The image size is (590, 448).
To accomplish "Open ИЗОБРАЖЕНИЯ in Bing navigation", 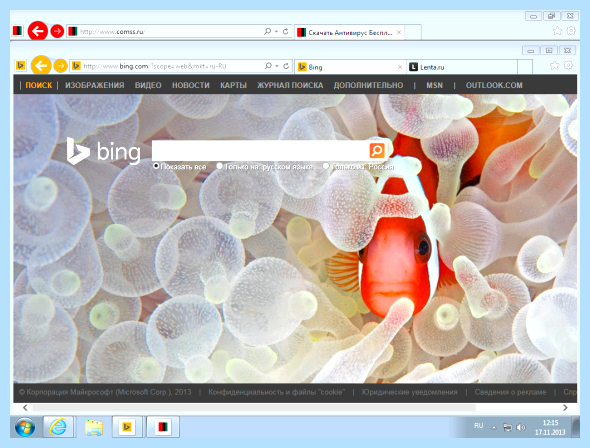I will pyautogui.click(x=95, y=85).
